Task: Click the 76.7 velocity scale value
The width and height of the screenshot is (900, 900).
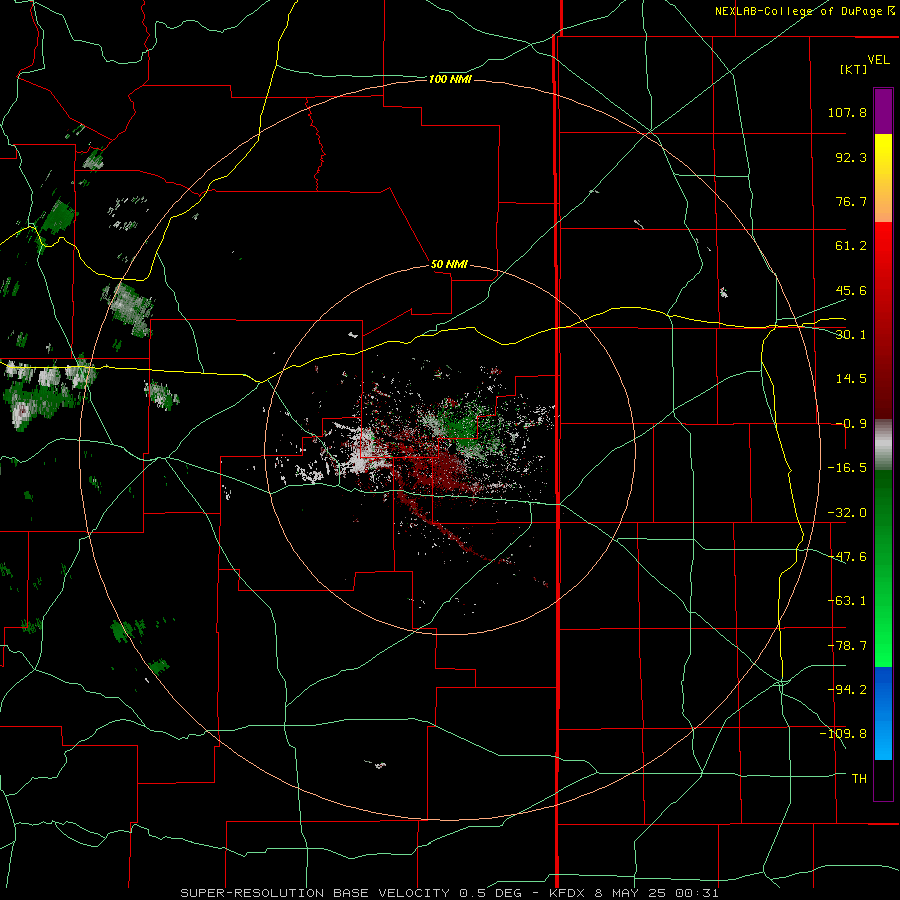Action: pyautogui.click(x=851, y=201)
